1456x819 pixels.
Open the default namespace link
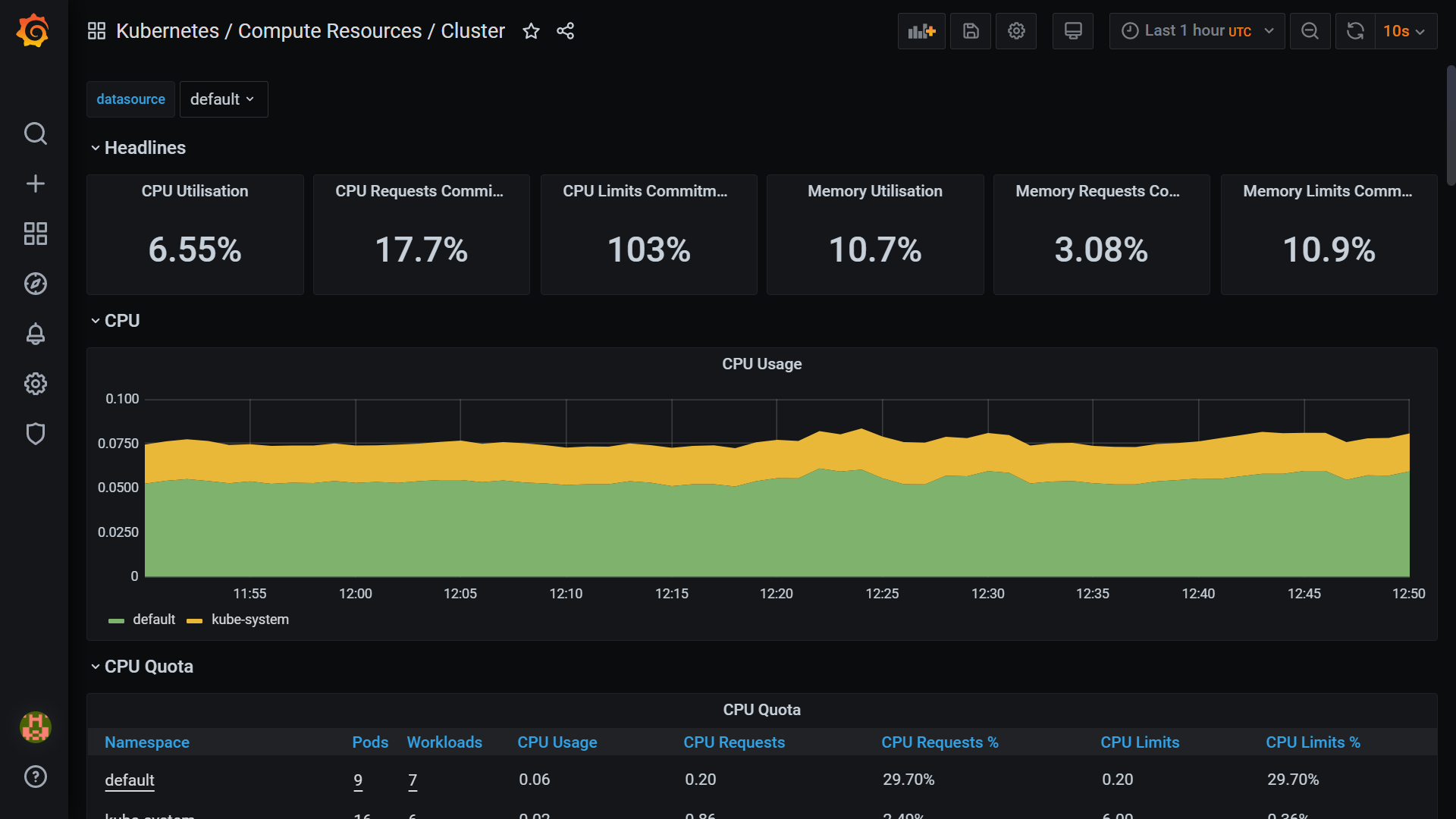coord(130,780)
